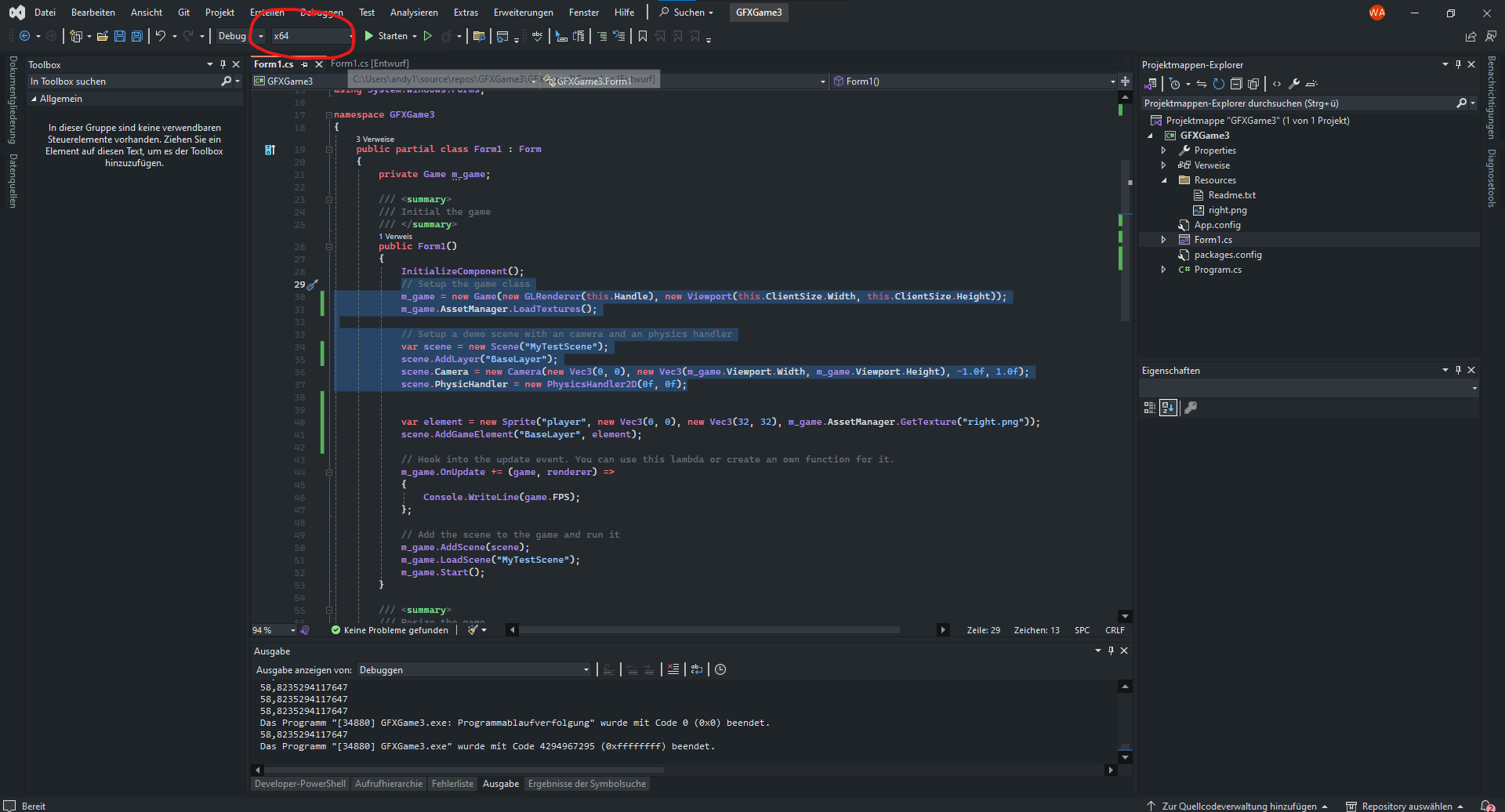The height and width of the screenshot is (812, 1505).
Task: Save all files with the Save All icon
Action: pos(136,36)
